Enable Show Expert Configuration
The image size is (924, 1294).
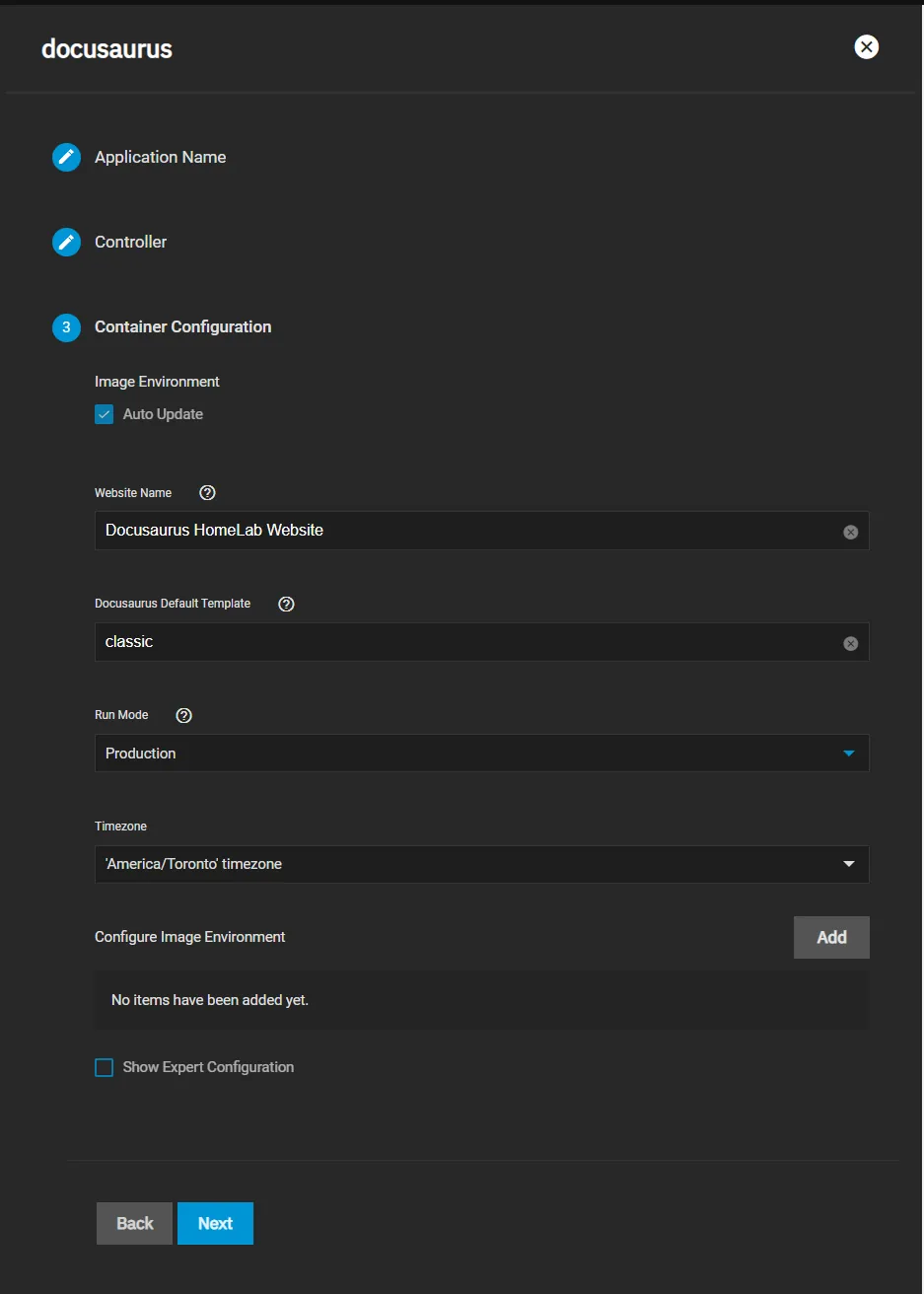pyautogui.click(x=104, y=1067)
